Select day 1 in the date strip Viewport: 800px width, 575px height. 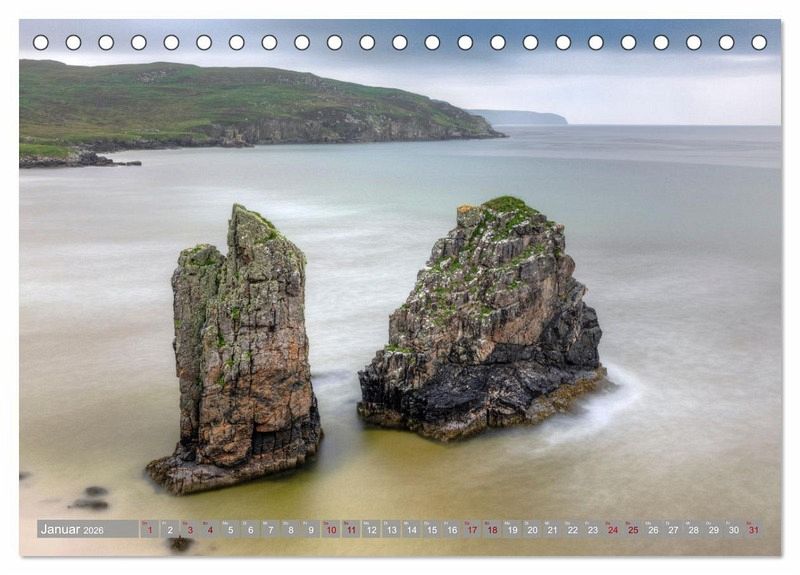(x=149, y=529)
